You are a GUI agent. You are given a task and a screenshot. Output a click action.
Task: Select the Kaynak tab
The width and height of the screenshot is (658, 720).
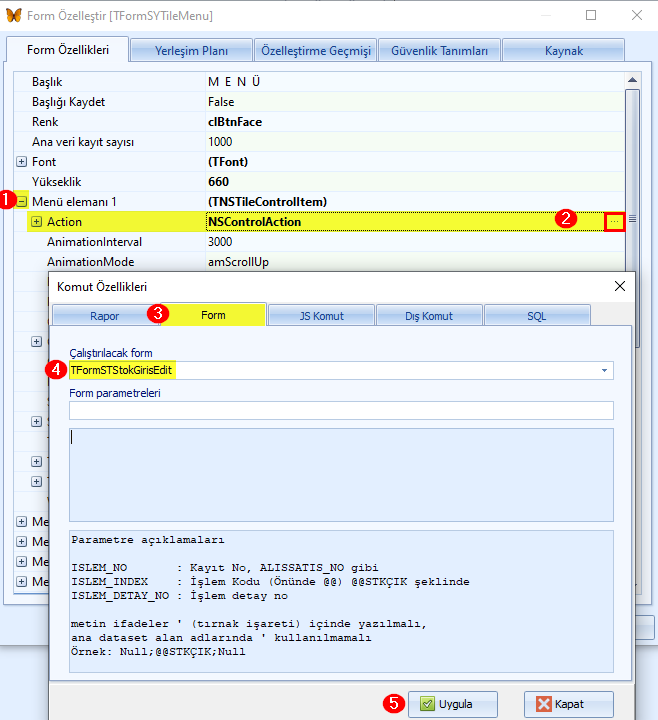point(563,50)
